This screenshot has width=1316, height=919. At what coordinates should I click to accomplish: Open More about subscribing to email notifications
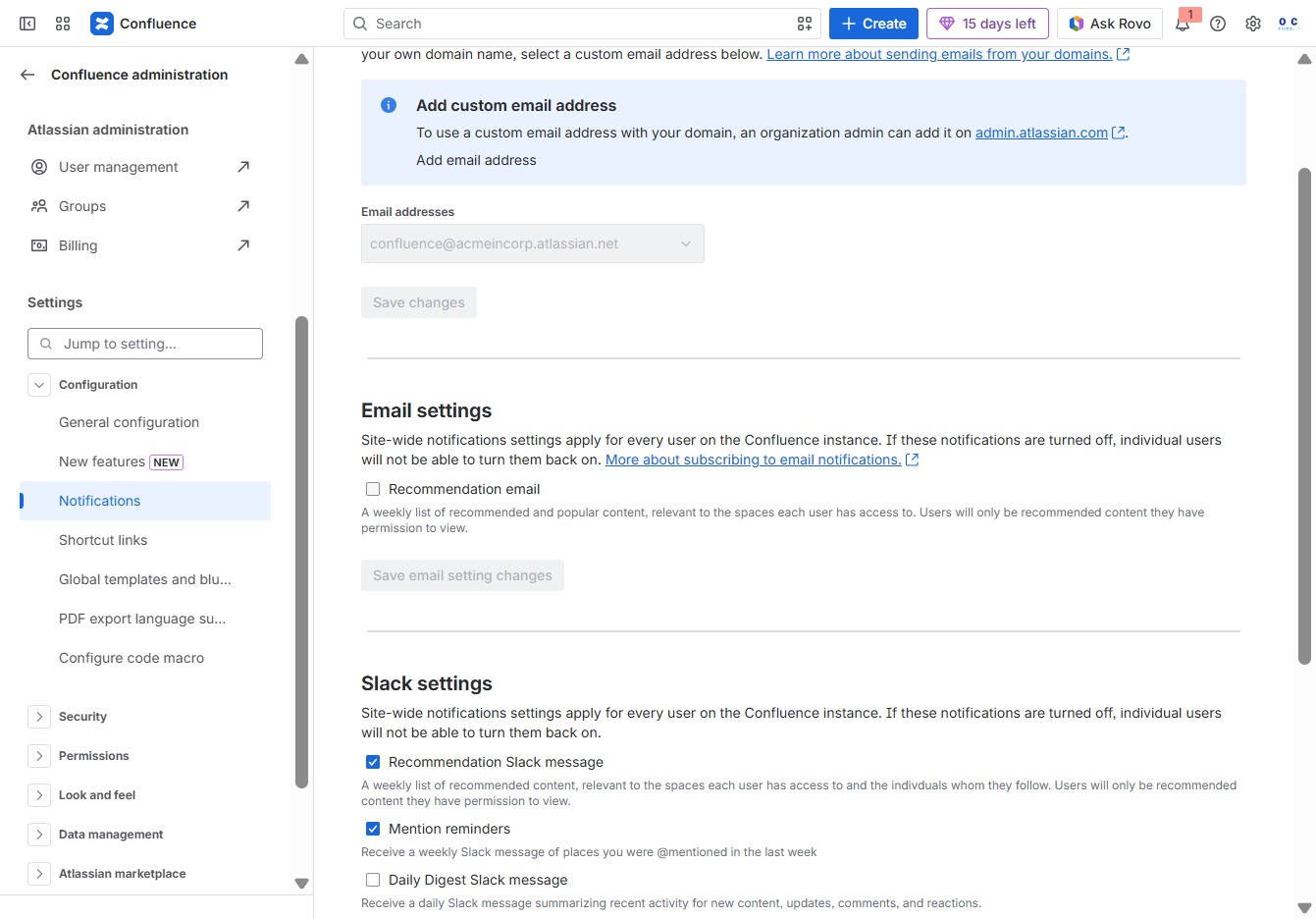(753, 459)
